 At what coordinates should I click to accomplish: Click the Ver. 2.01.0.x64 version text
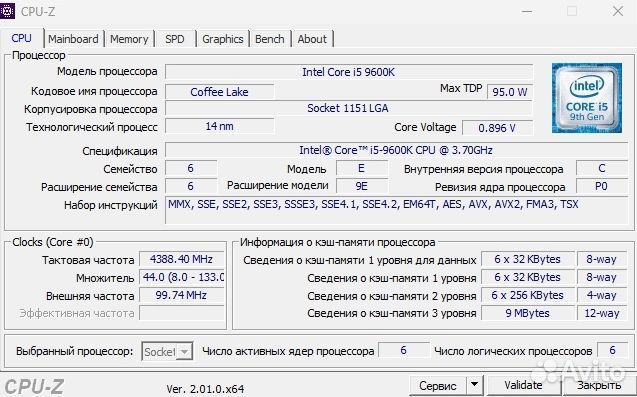206,389
